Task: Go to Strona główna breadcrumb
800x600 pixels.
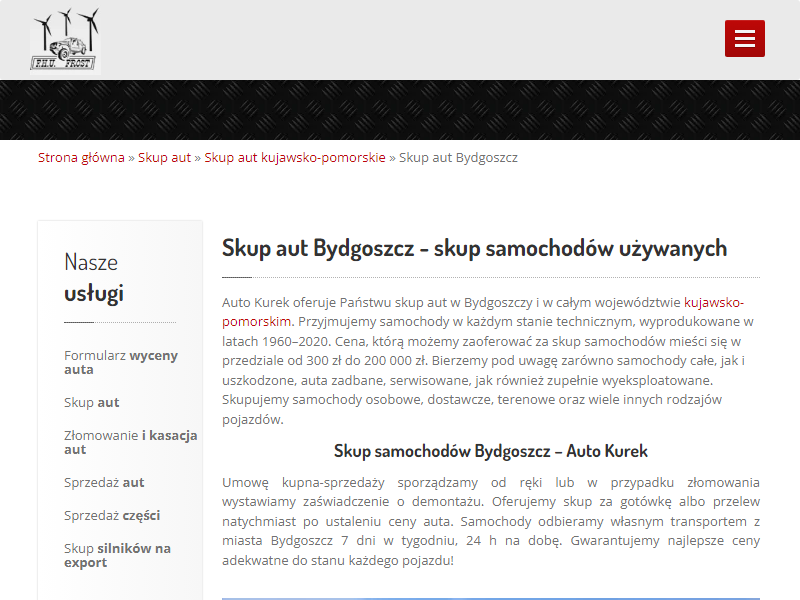Action: 81,158
